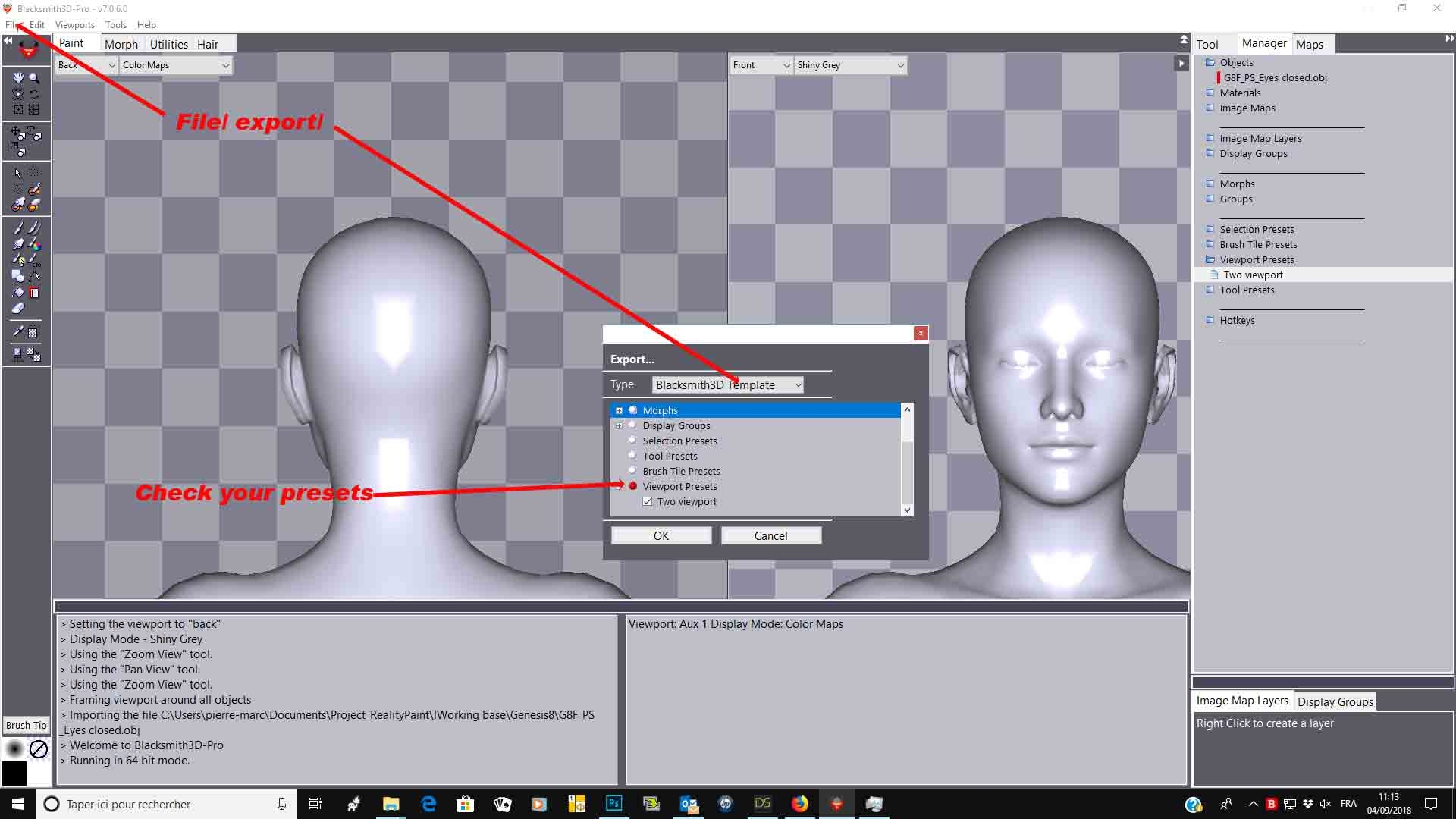Image resolution: width=1456 pixels, height=819 pixels.
Task: Select the Display Groups radio in Export
Action: [x=632, y=425]
